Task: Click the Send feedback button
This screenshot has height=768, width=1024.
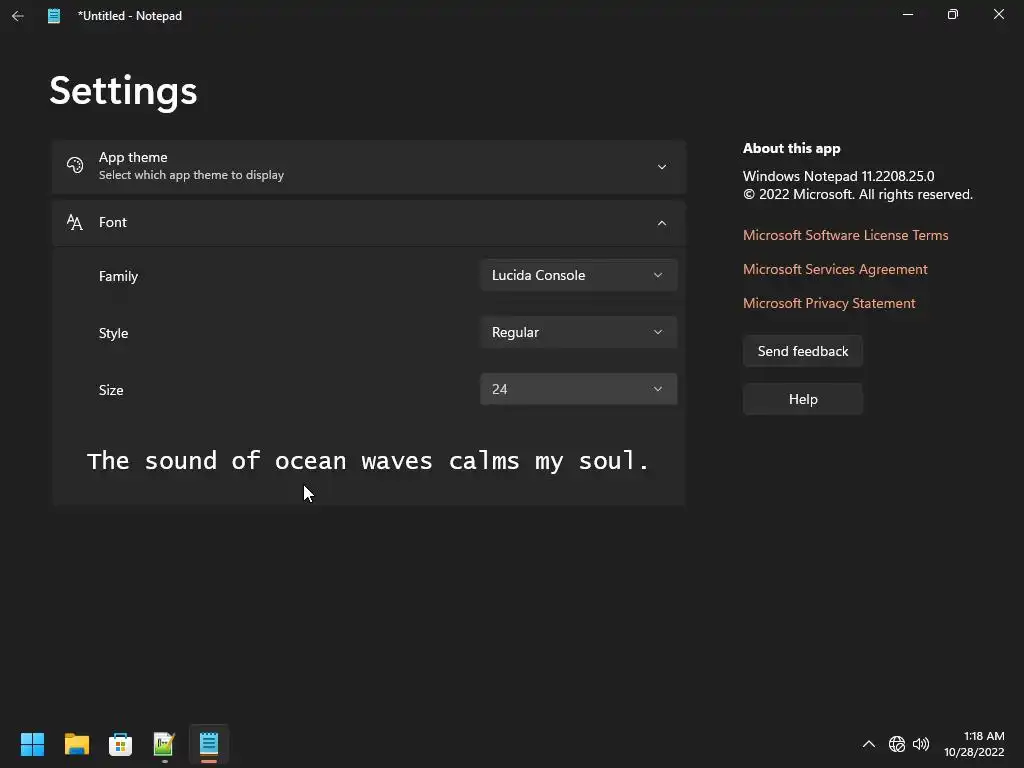Action: pyautogui.click(x=803, y=351)
